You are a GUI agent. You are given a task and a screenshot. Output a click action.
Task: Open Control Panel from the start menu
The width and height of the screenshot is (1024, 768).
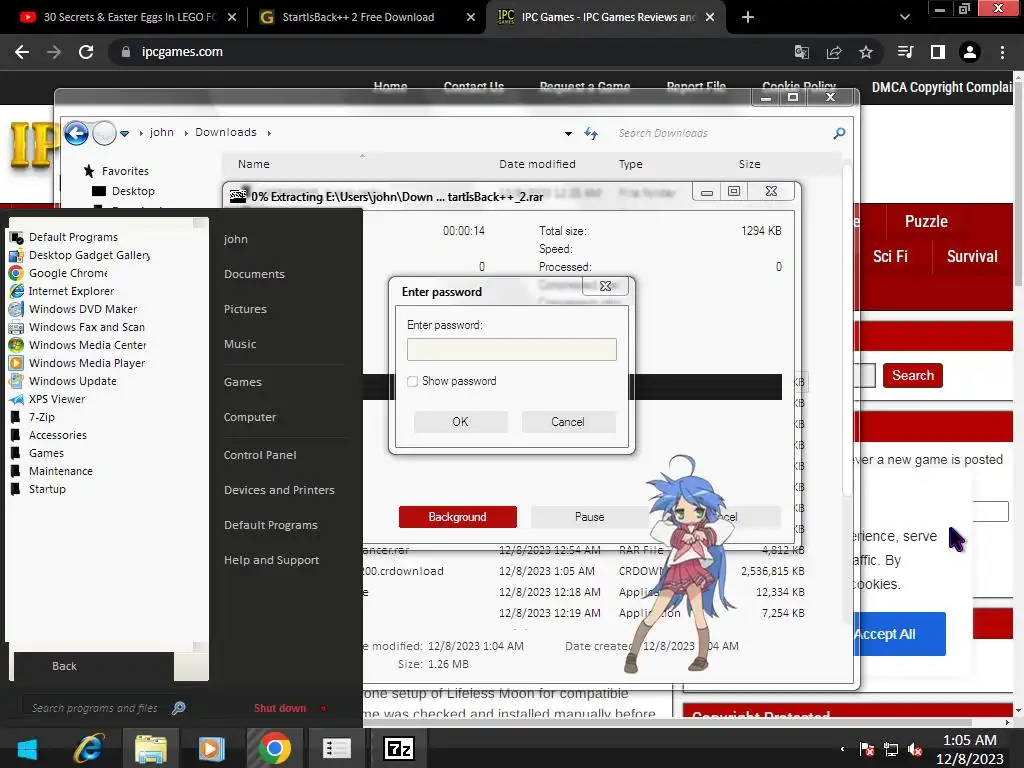click(260, 455)
